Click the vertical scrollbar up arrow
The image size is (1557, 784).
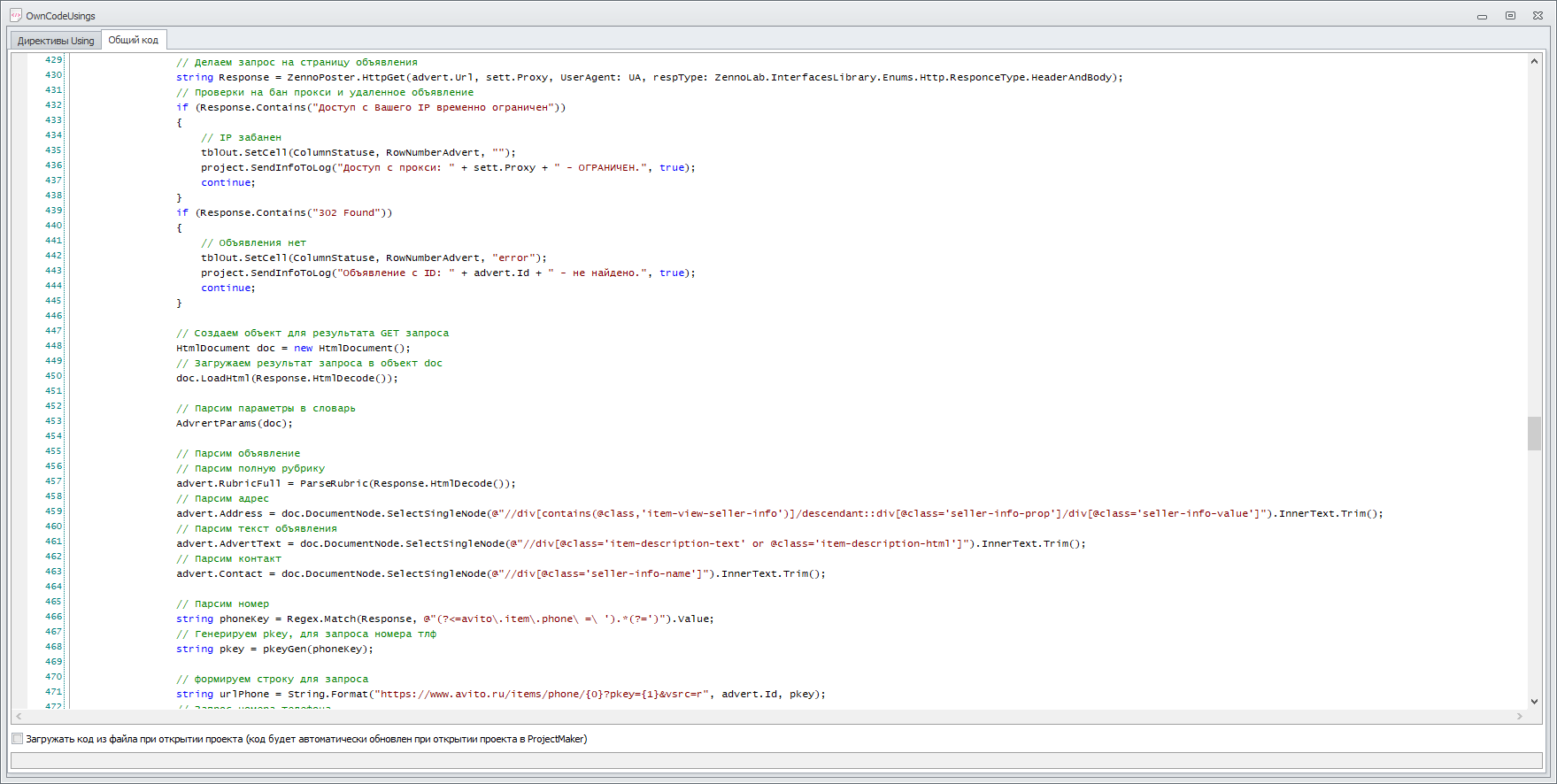pyautogui.click(x=1534, y=61)
